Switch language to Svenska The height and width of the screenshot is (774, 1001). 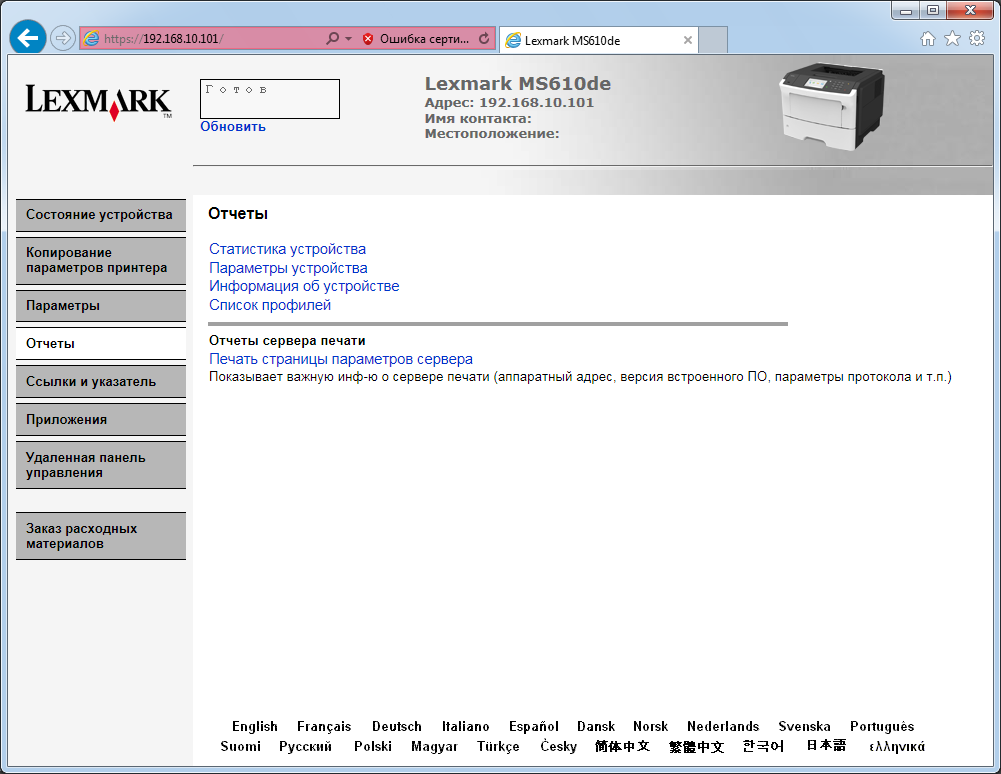tap(804, 727)
